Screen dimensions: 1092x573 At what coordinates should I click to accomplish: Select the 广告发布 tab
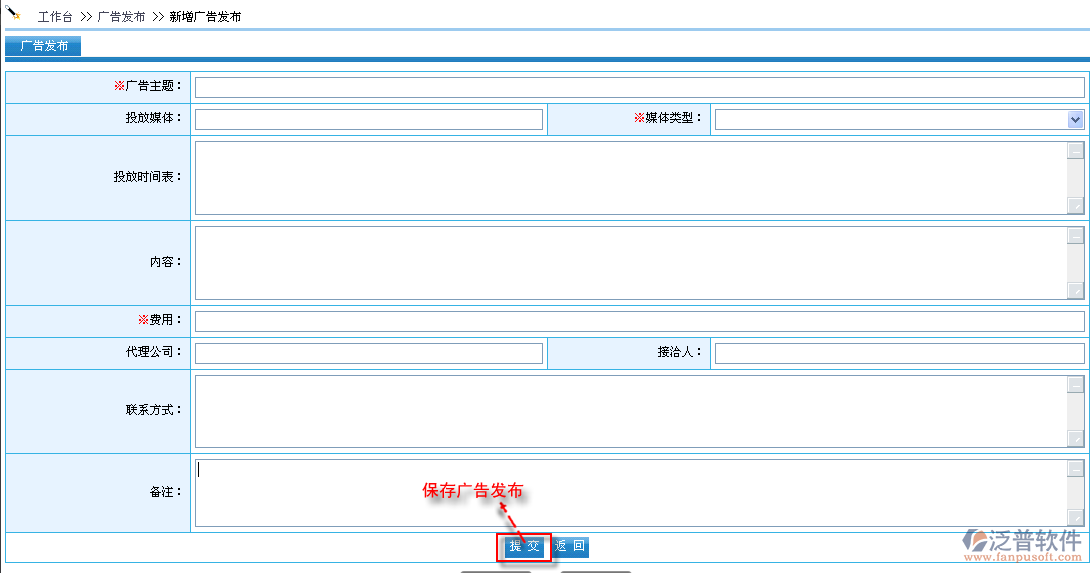[43, 46]
